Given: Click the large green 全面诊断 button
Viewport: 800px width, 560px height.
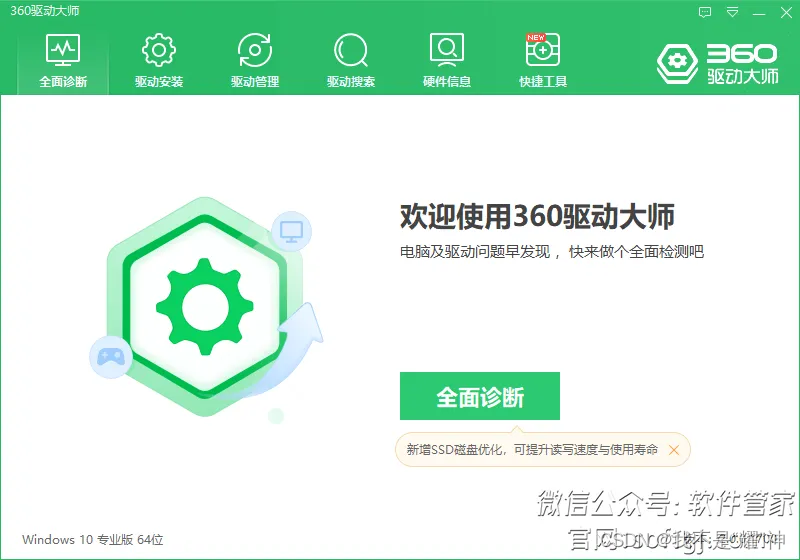Looking at the screenshot, I should click(480, 396).
